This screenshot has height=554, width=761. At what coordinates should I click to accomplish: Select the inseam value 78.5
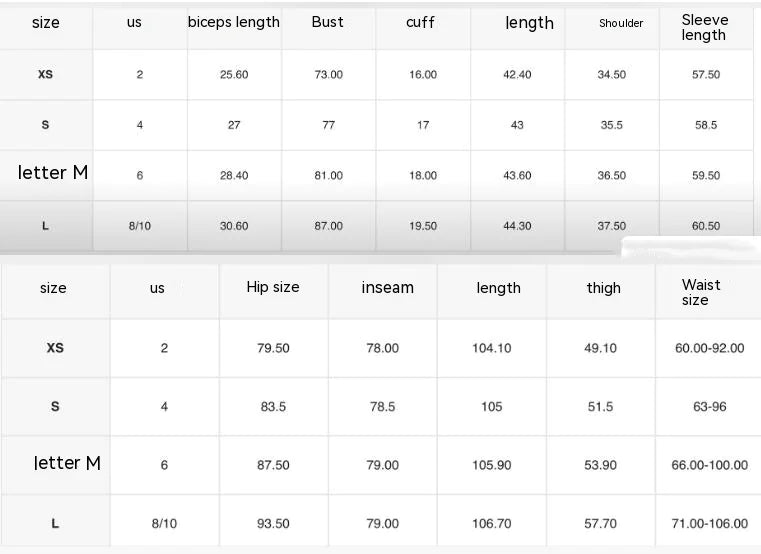pos(382,407)
